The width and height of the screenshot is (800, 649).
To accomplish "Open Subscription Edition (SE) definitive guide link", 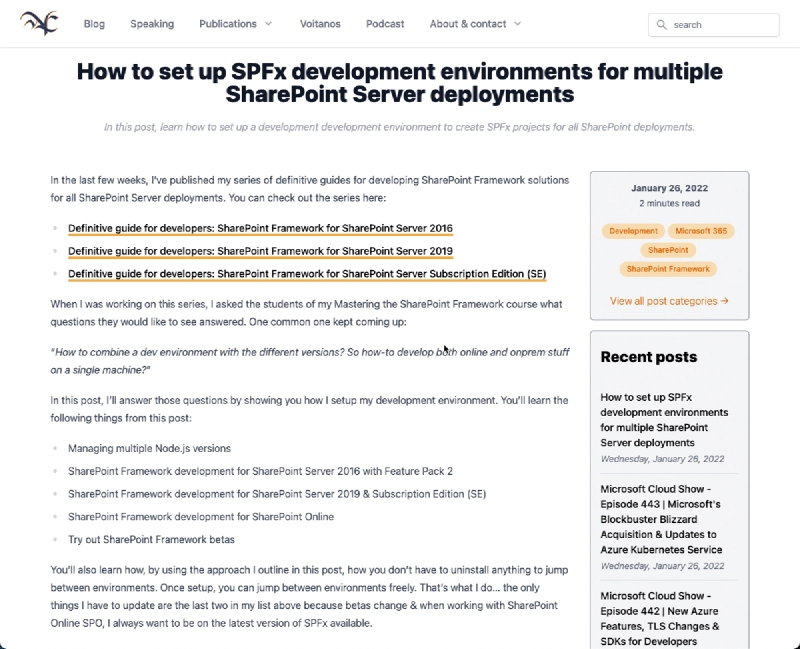I will point(307,274).
